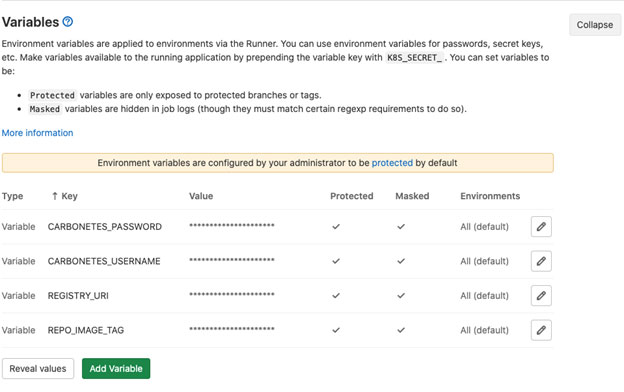Click the K8S_SECRET_ code label
Screen dimensions: 624x392
click(414, 58)
